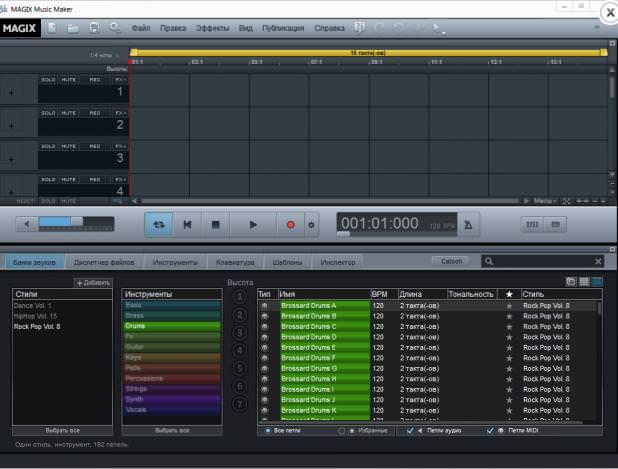This screenshot has height=469, width=618.
Task: Select pitch variant 7 circle
Action: [239, 404]
